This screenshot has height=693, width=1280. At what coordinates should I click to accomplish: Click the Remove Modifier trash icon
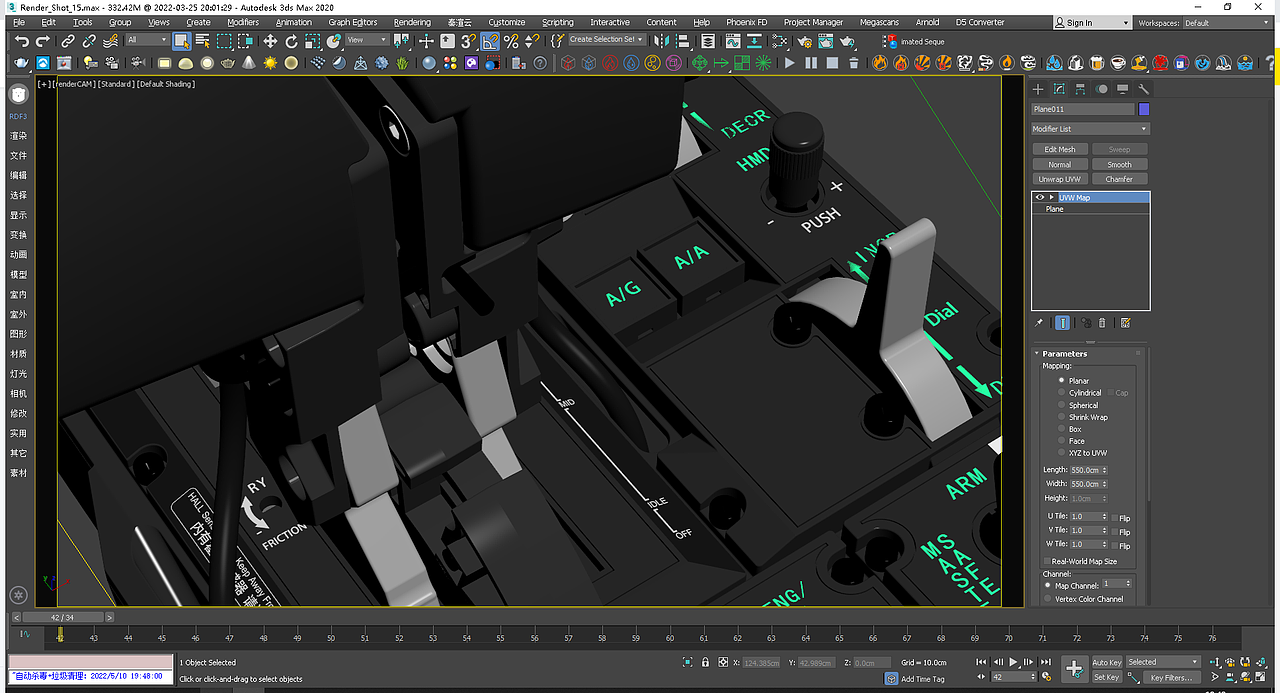click(1102, 323)
